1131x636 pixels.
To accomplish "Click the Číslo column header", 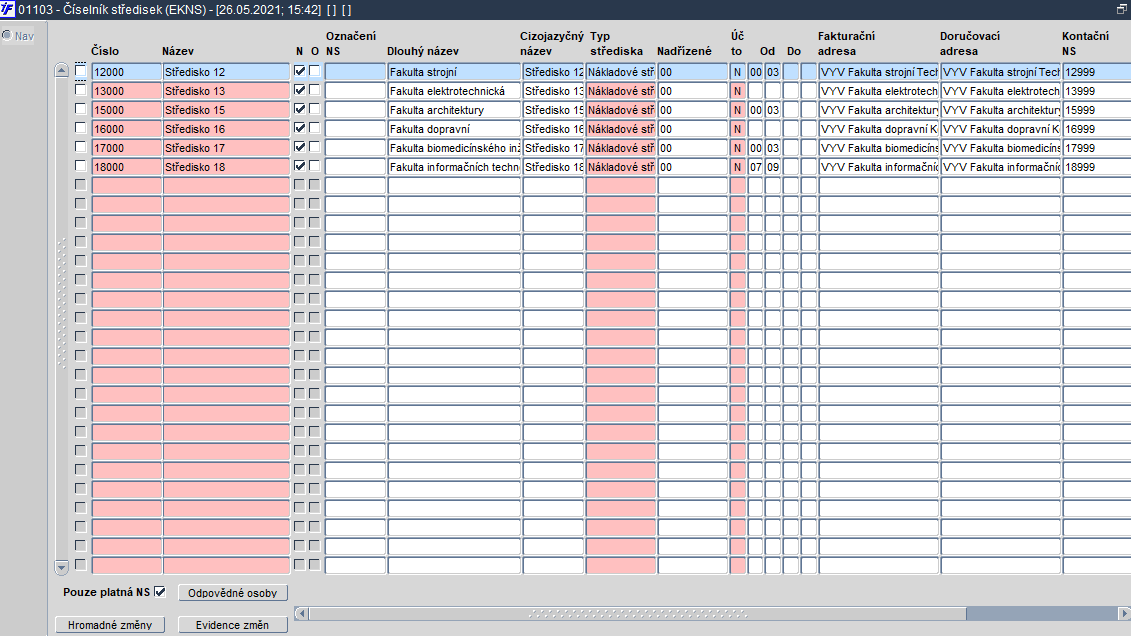I will [x=105, y=51].
